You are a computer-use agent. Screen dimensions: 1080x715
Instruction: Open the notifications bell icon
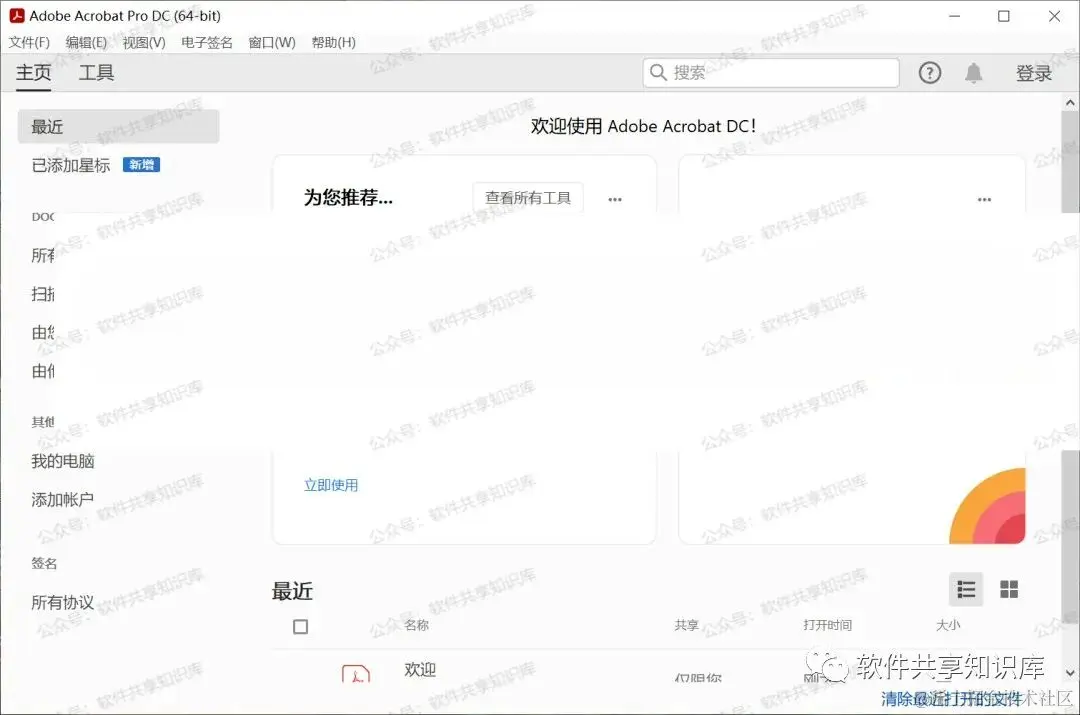pos(973,72)
